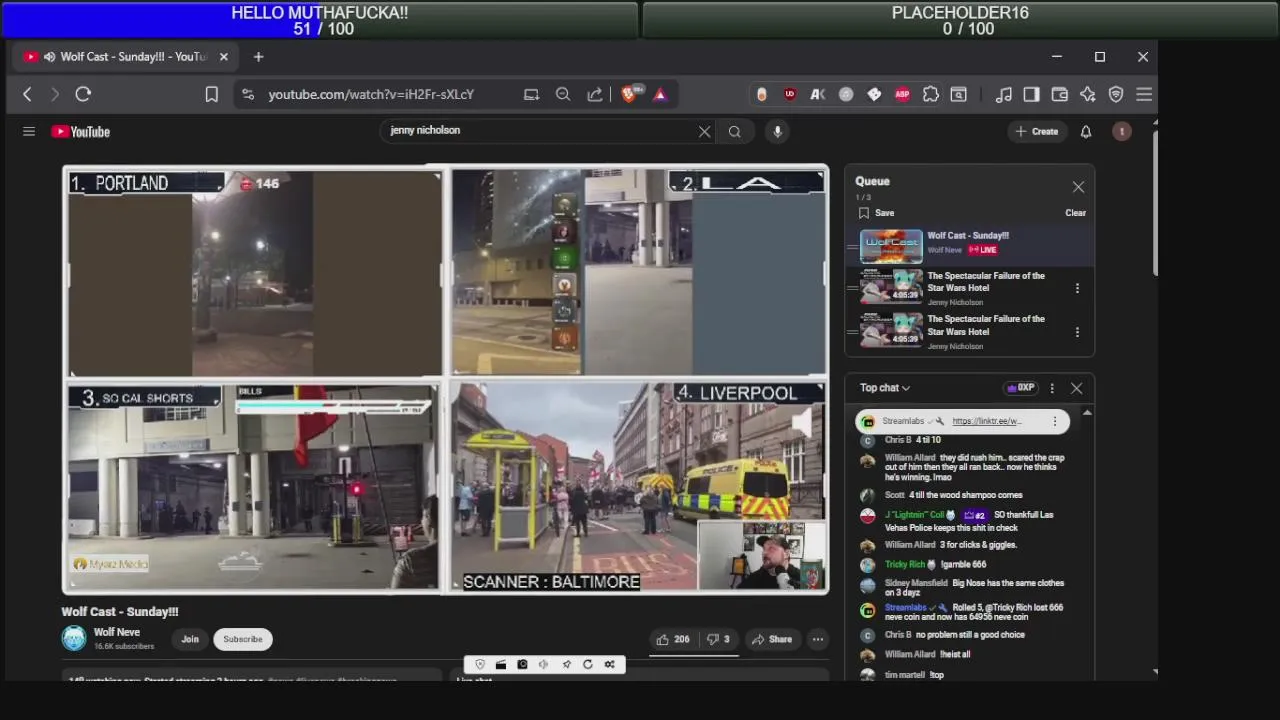
Task: Open the gears settings in floating toolbar
Action: click(x=609, y=665)
